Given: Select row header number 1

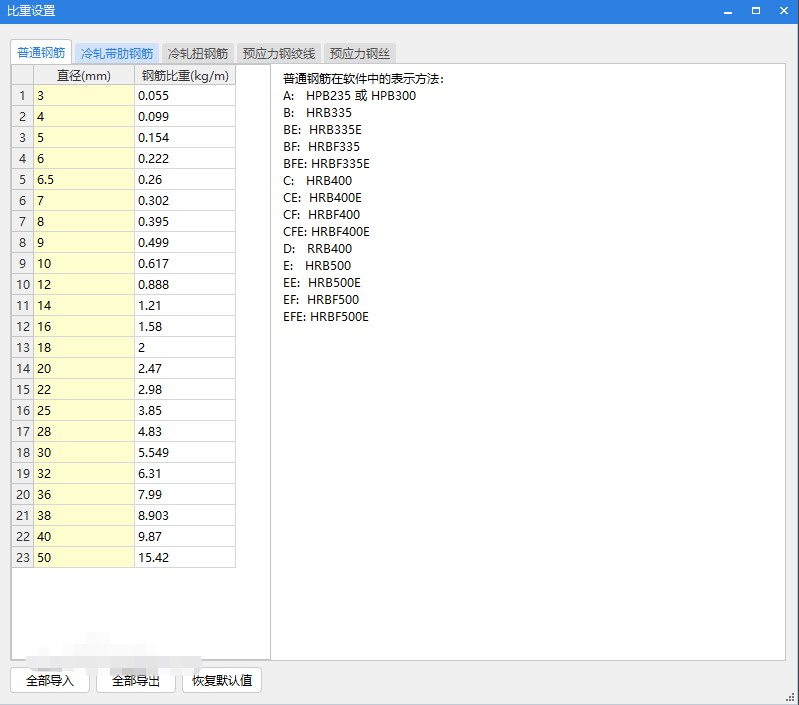Looking at the screenshot, I should pos(22,95).
